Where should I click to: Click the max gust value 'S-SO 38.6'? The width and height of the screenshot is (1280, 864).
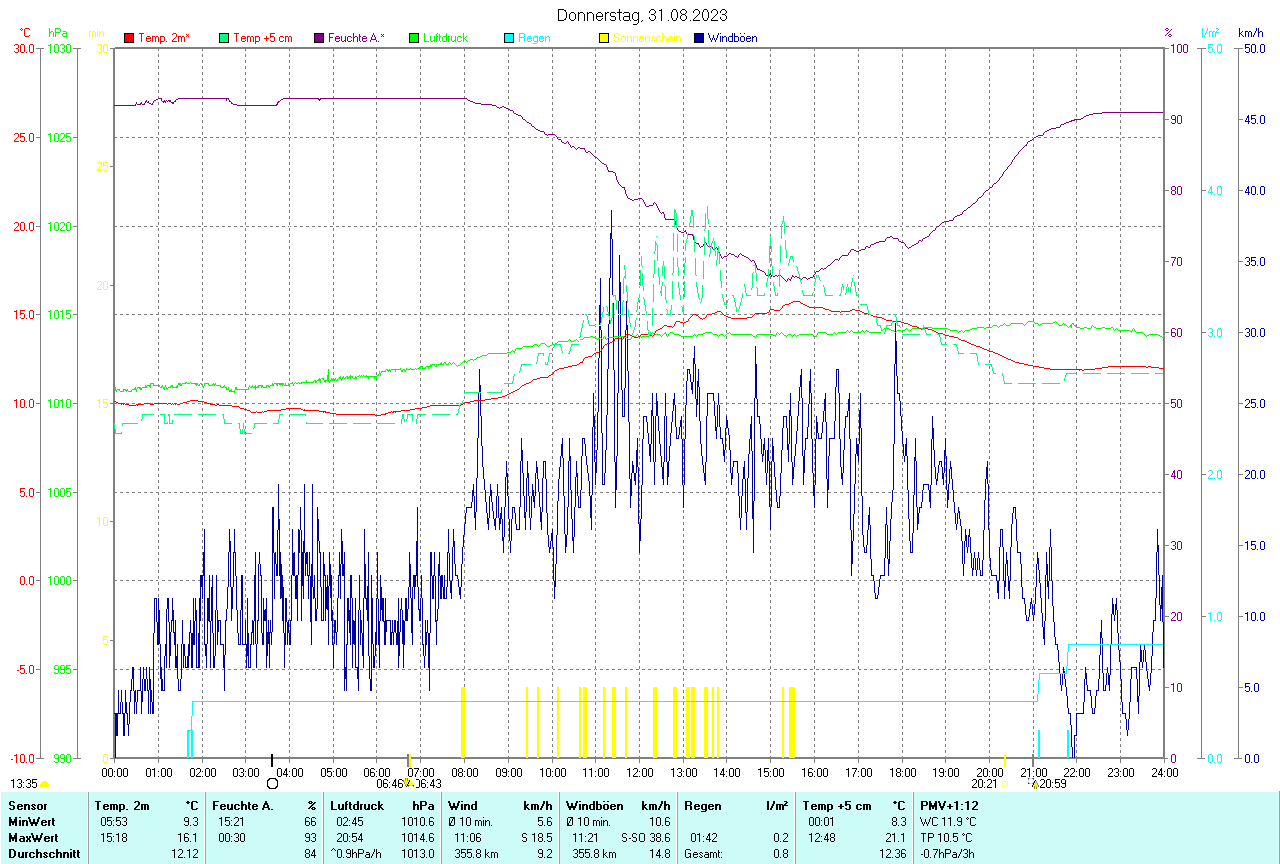click(645, 838)
